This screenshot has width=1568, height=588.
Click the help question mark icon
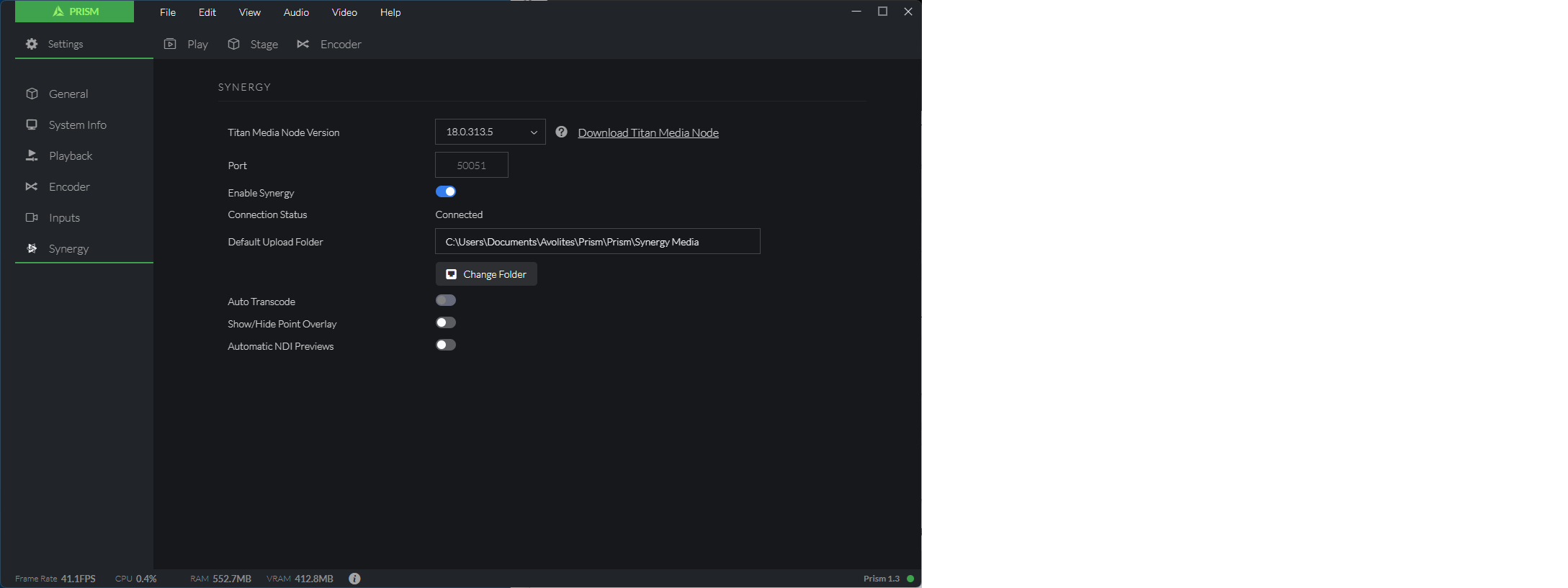(x=562, y=132)
